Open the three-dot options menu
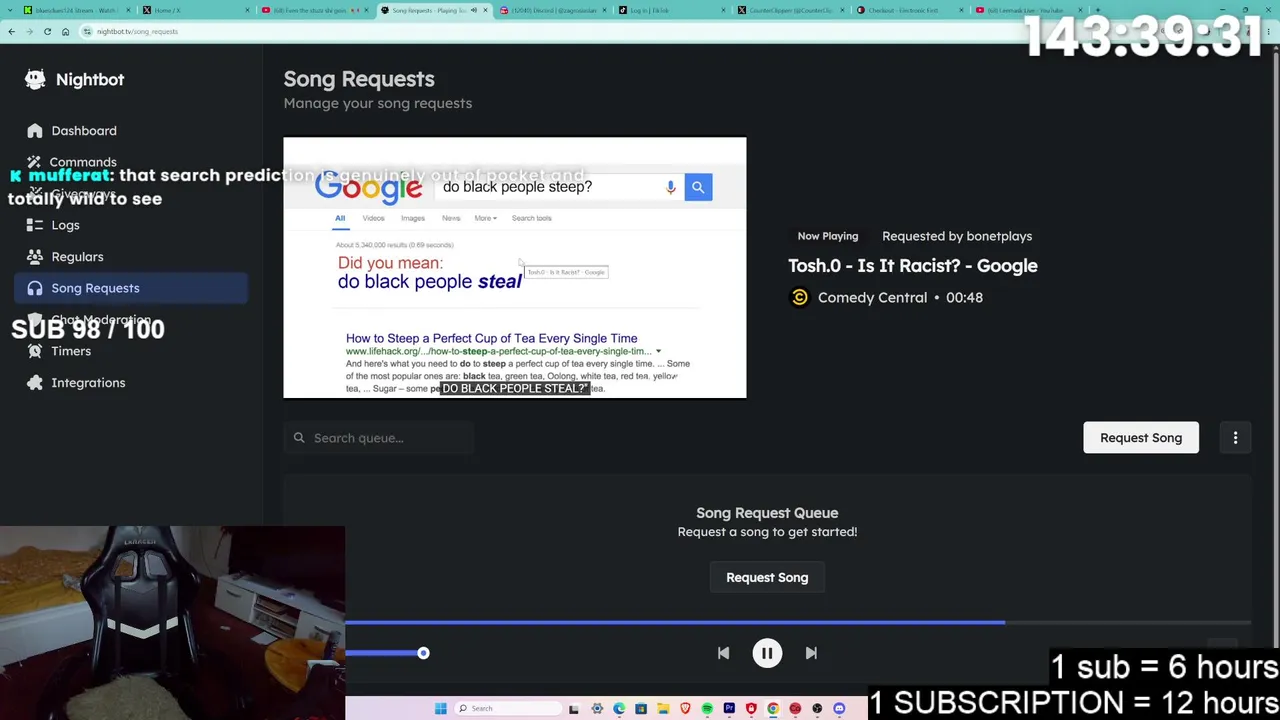 pos(1235,438)
